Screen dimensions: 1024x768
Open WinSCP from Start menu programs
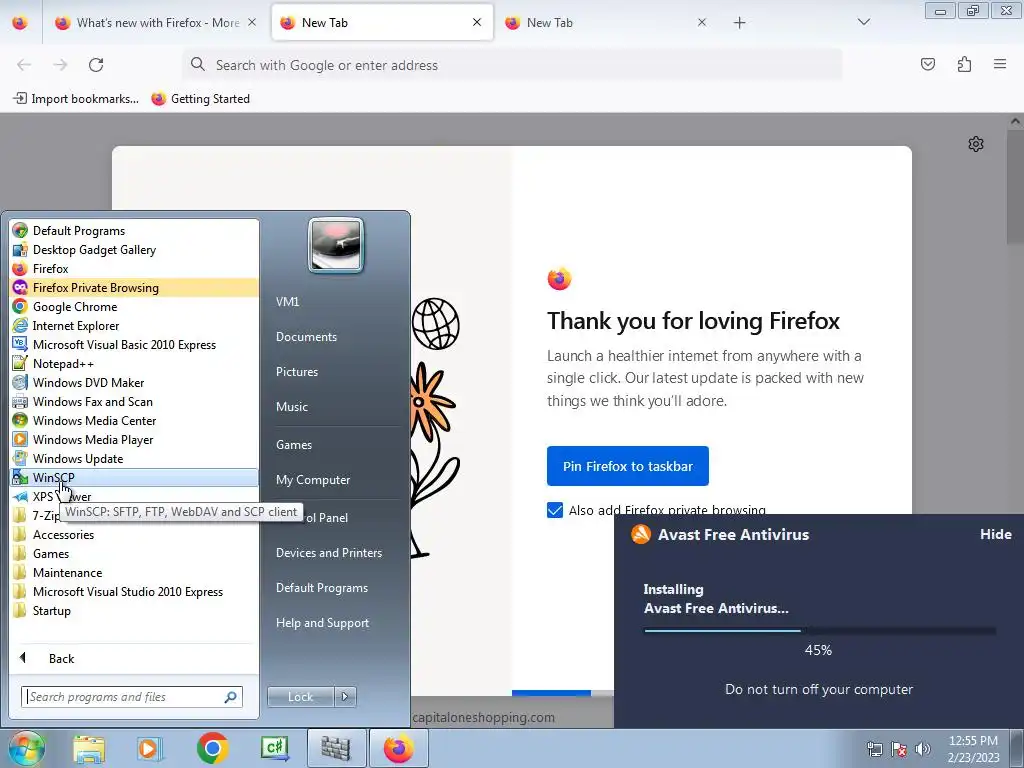[134, 477]
